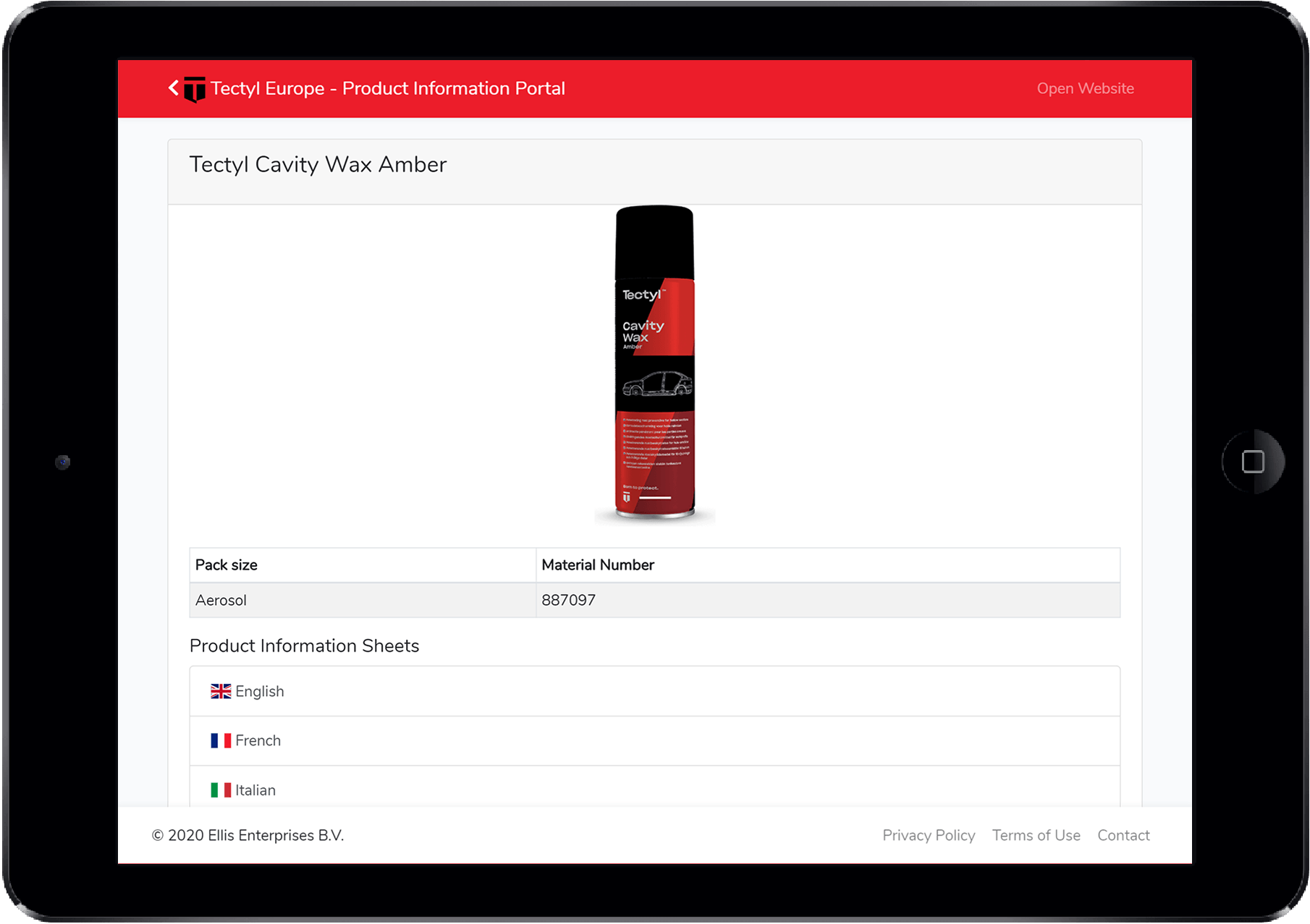
Task: Click the Open Website link
Action: [1085, 88]
